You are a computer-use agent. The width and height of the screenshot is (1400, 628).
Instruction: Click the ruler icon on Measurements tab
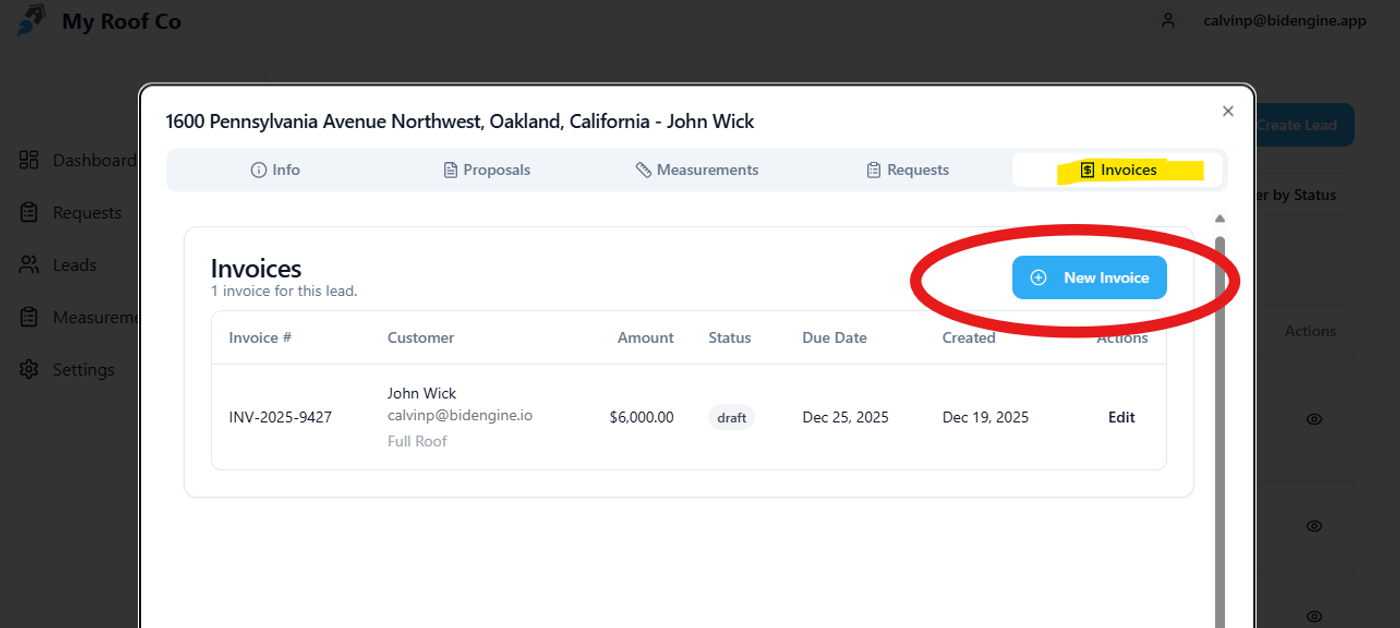coord(643,170)
